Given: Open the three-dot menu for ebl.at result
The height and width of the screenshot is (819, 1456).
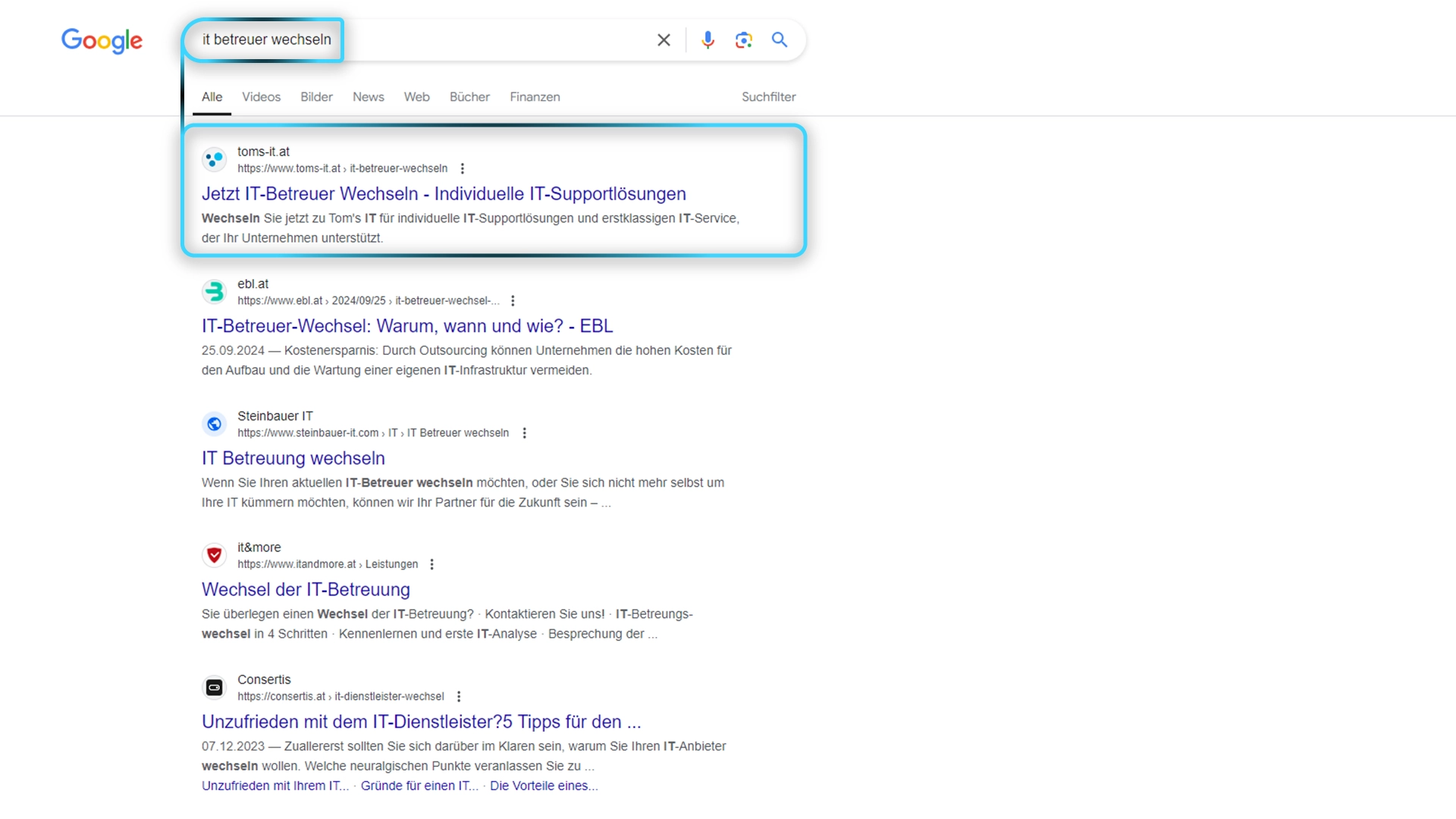Looking at the screenshot, I should click(x=513, y=300).
